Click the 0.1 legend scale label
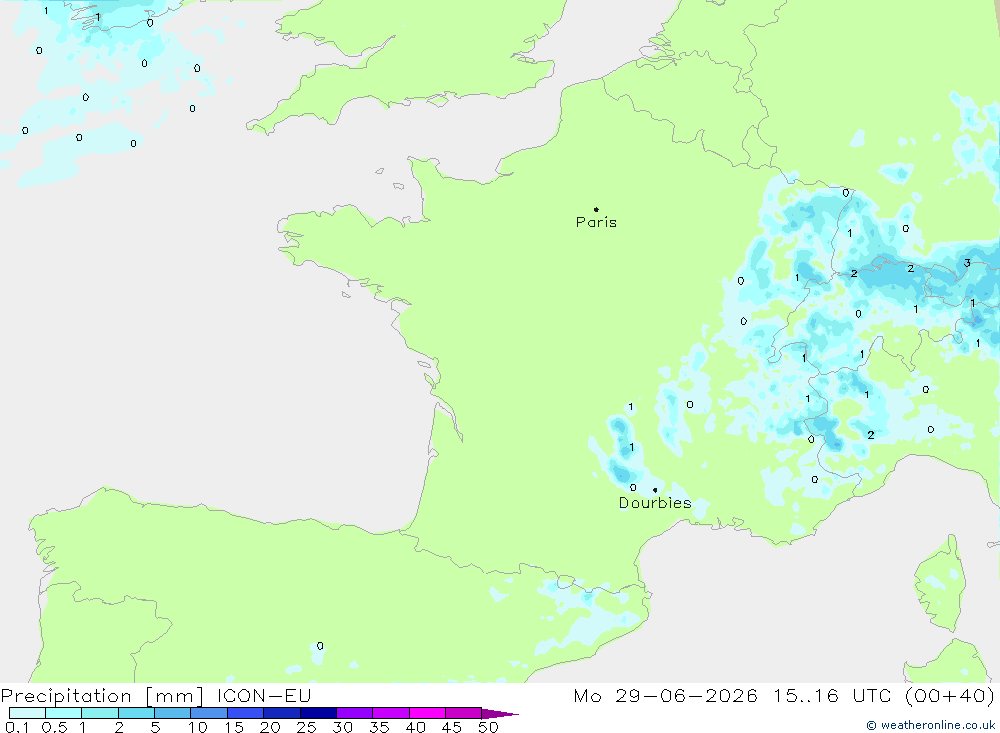The width and height of the screenshot is (1000, 733). [17, 727]
